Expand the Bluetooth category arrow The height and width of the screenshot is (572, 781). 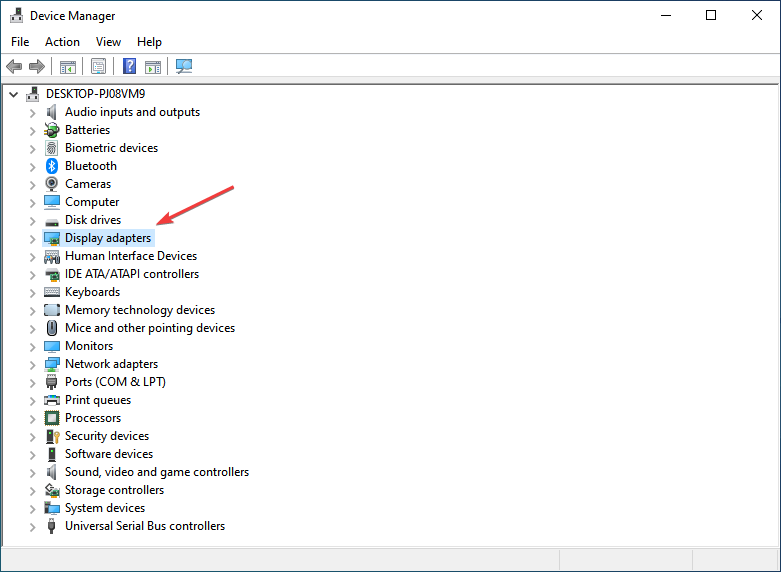pyautogui.click(x=32, y=167)
